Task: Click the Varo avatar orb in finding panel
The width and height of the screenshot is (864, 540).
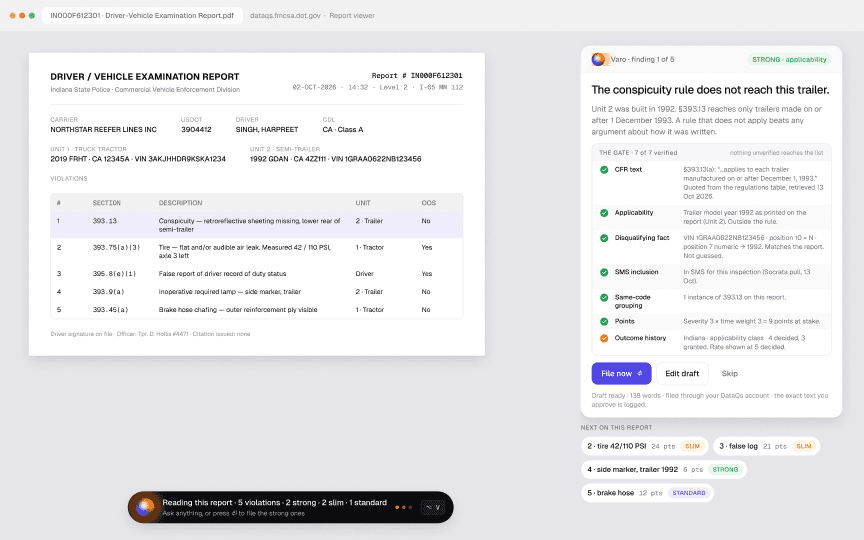Action: (x=598, y=60)
